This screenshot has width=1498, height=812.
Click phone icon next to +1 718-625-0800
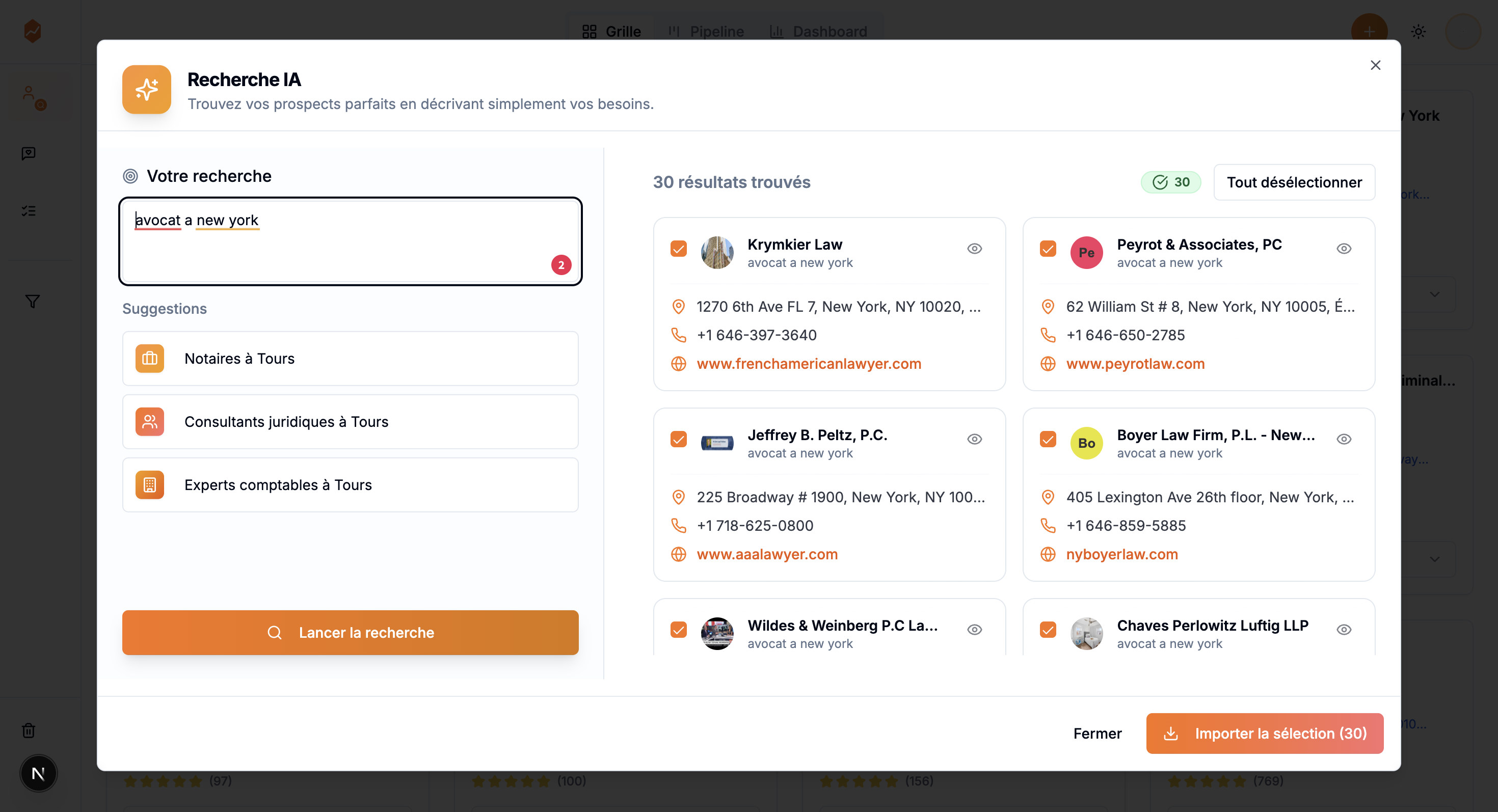678,526
